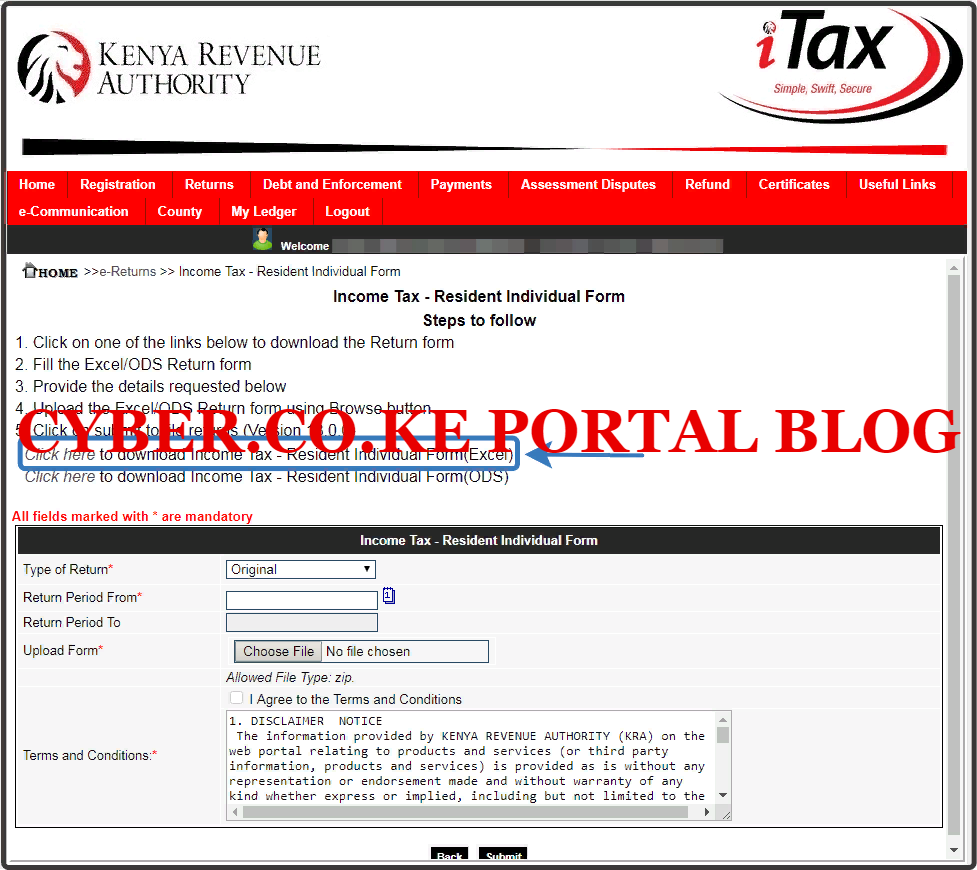977x870 pixels.
Task: Open the Assessment Disputes menu
Action: (x=588, y=184)
